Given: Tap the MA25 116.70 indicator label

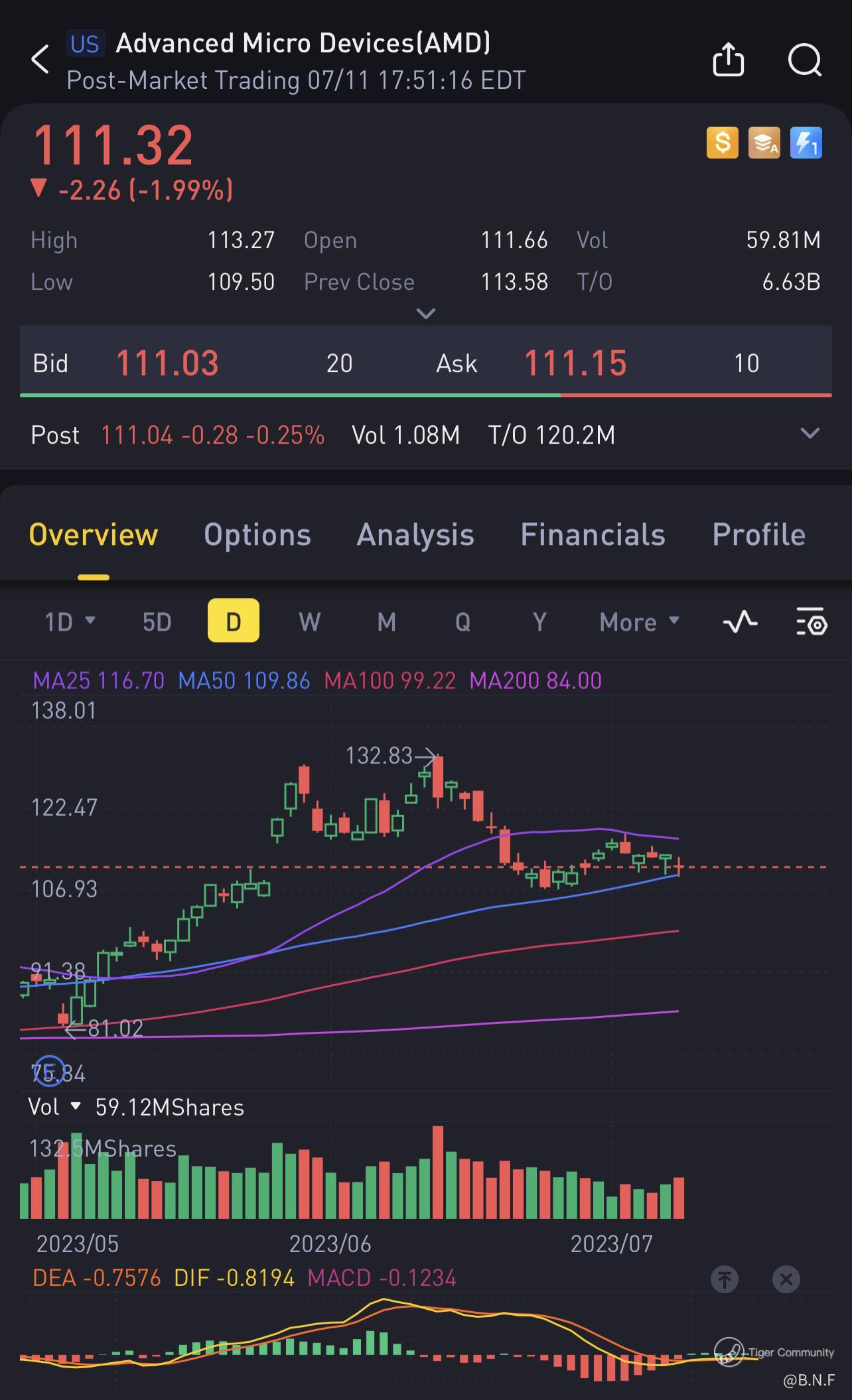Looking at the screenshot, I should (x=98, y=680).
